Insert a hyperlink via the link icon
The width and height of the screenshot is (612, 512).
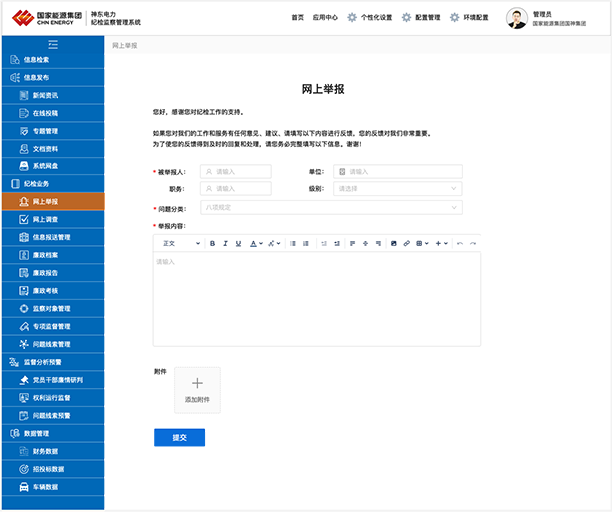click(407, 244)
